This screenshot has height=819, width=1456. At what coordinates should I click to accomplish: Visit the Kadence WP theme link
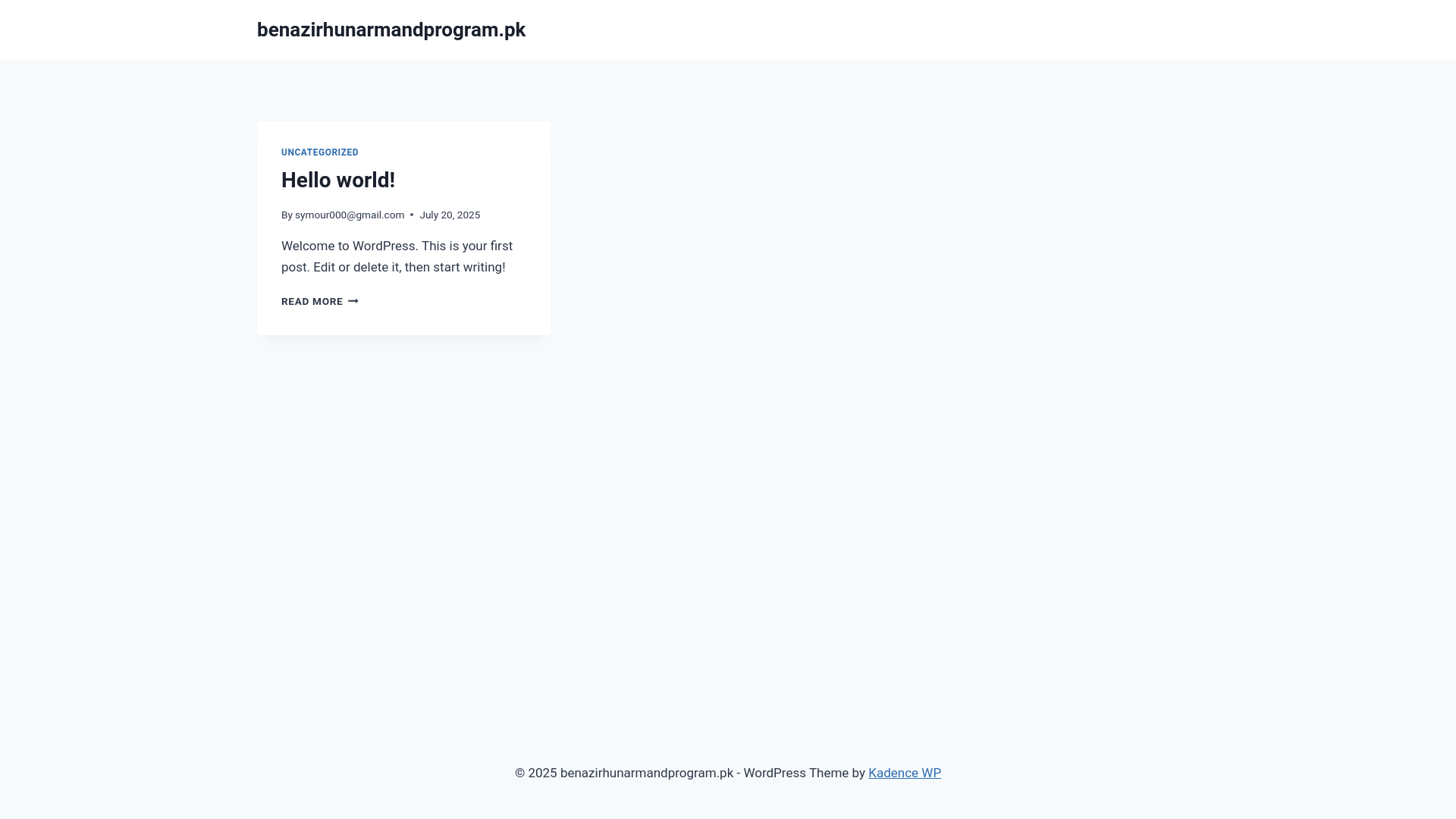905,773
